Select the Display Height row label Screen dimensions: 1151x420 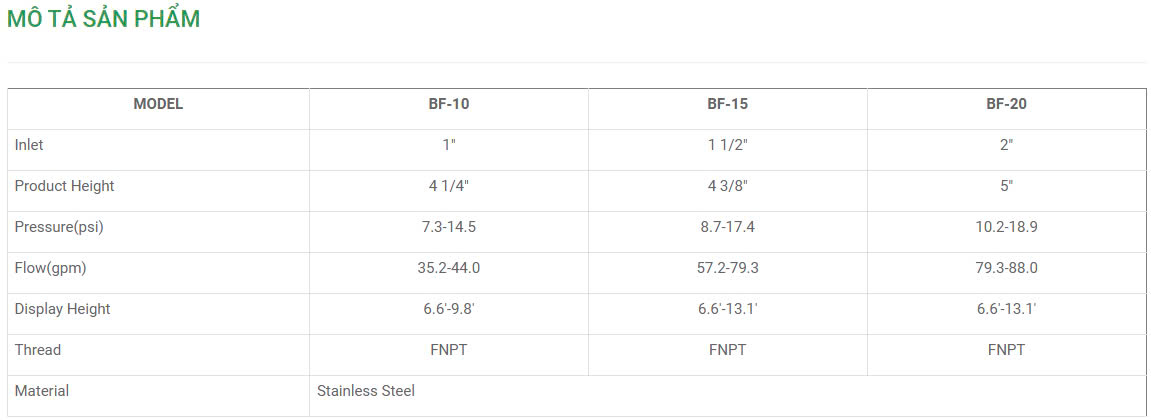tap(62, 309)
